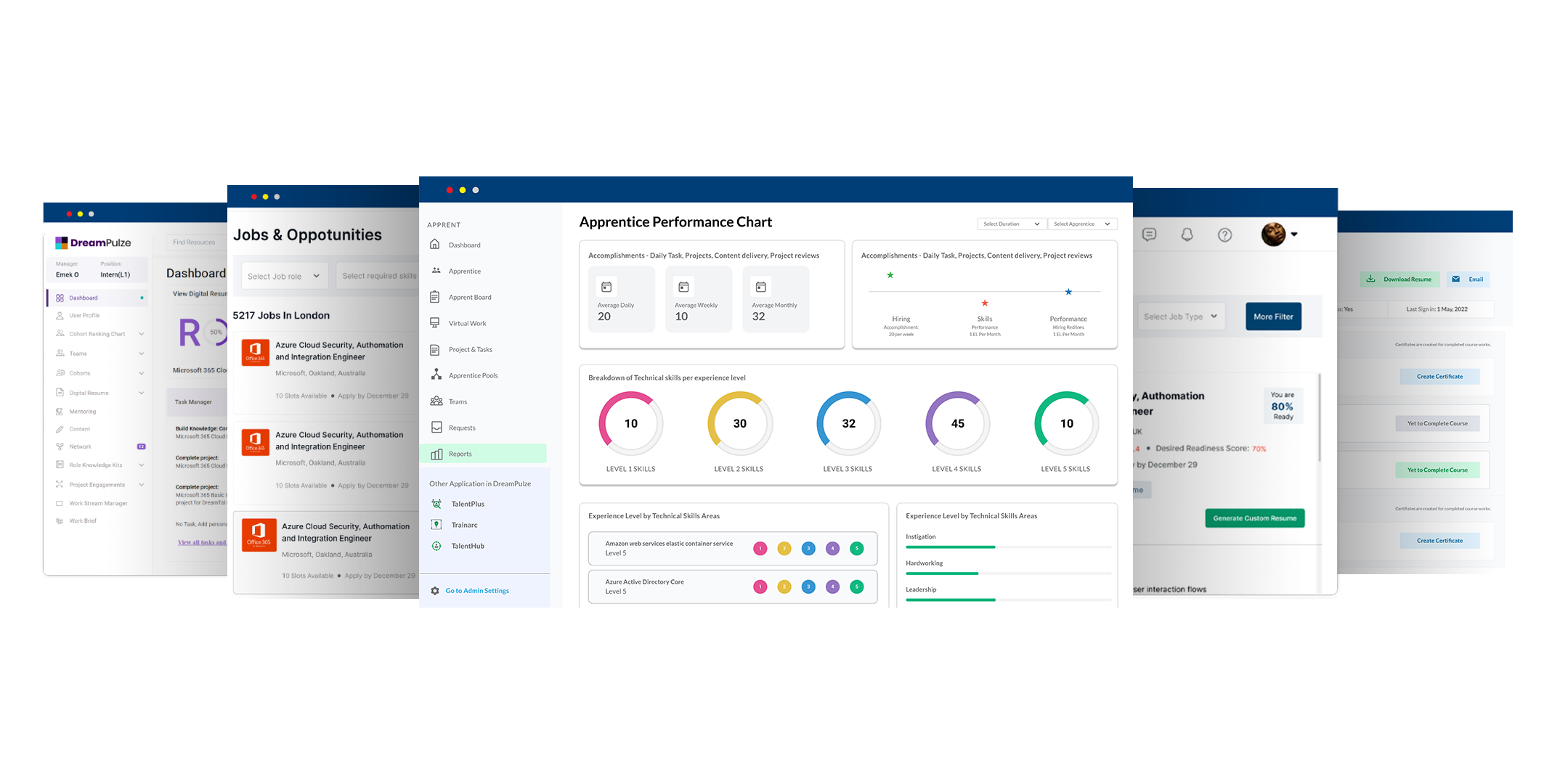
Task: Click the Dashboard home icon in Apprent sidebar
Action: coord(435,244)
